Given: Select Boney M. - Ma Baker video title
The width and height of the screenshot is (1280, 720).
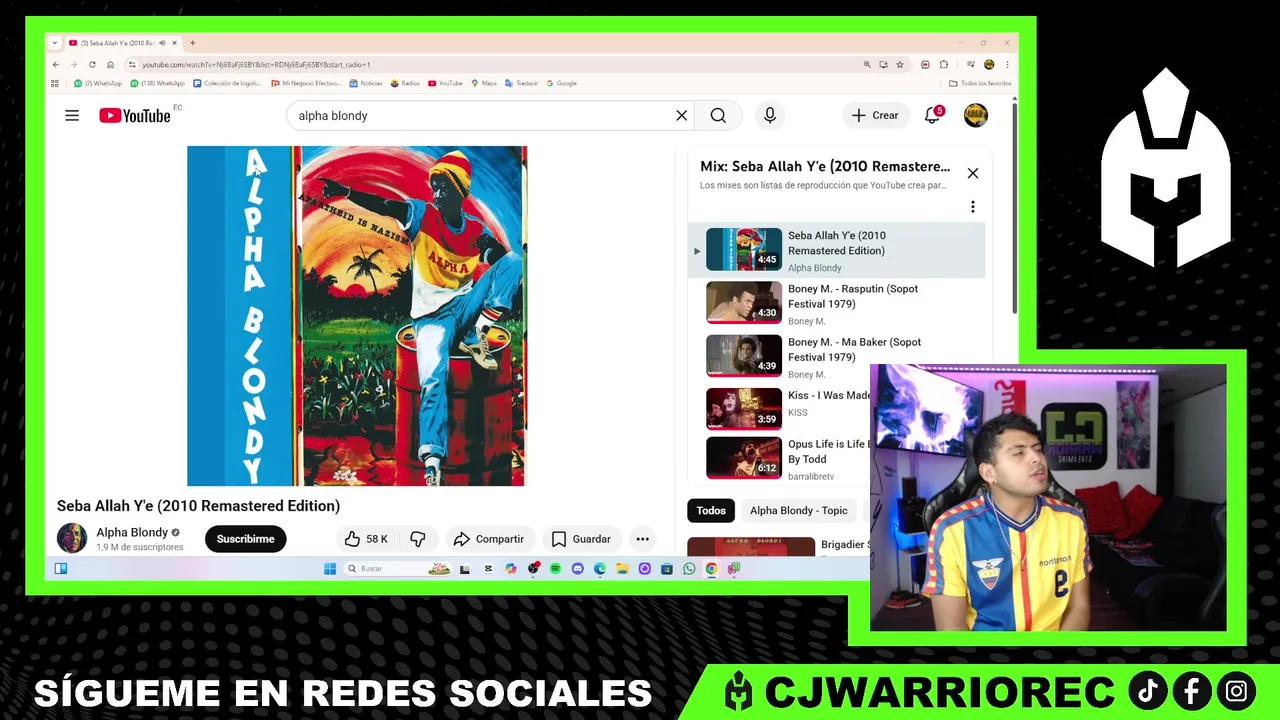Looking at the screenshot, I should [x=854, y=350].
